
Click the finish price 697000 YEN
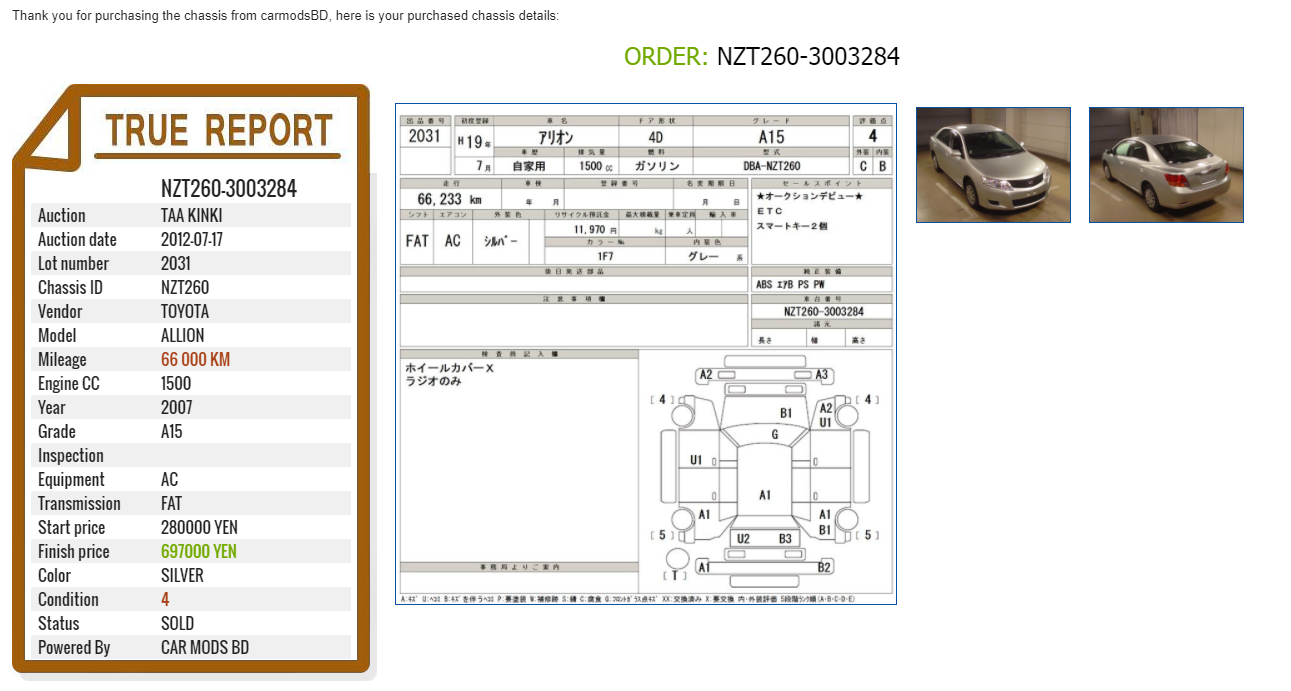point(199,552)
